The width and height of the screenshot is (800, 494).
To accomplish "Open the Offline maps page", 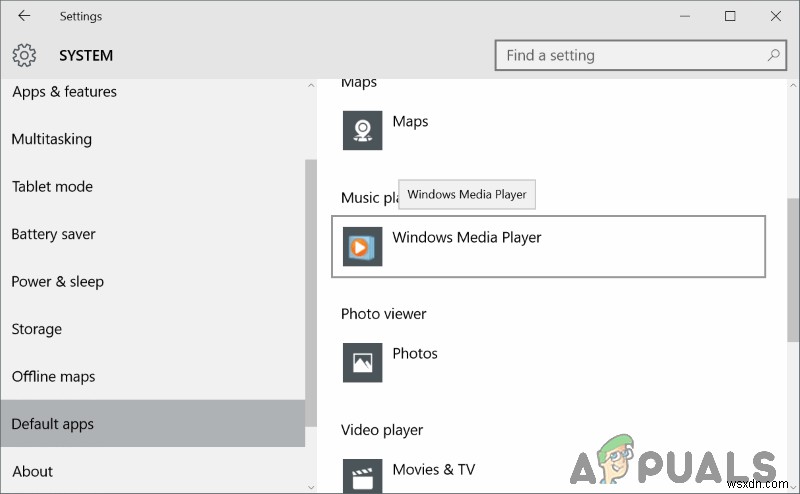I will (54, 376).
